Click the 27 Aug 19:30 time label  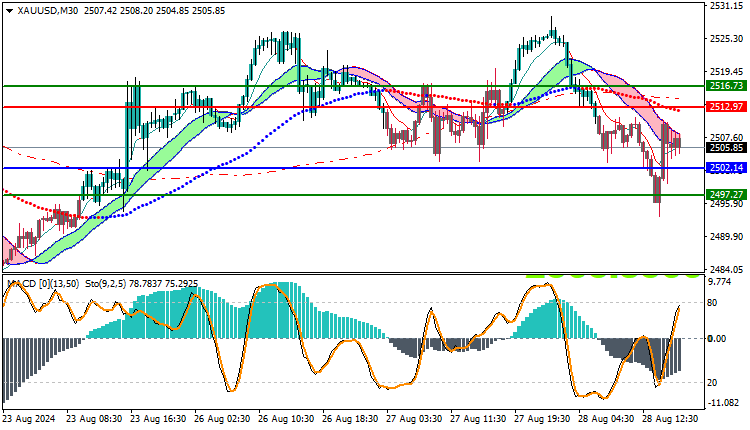(543, 419)
